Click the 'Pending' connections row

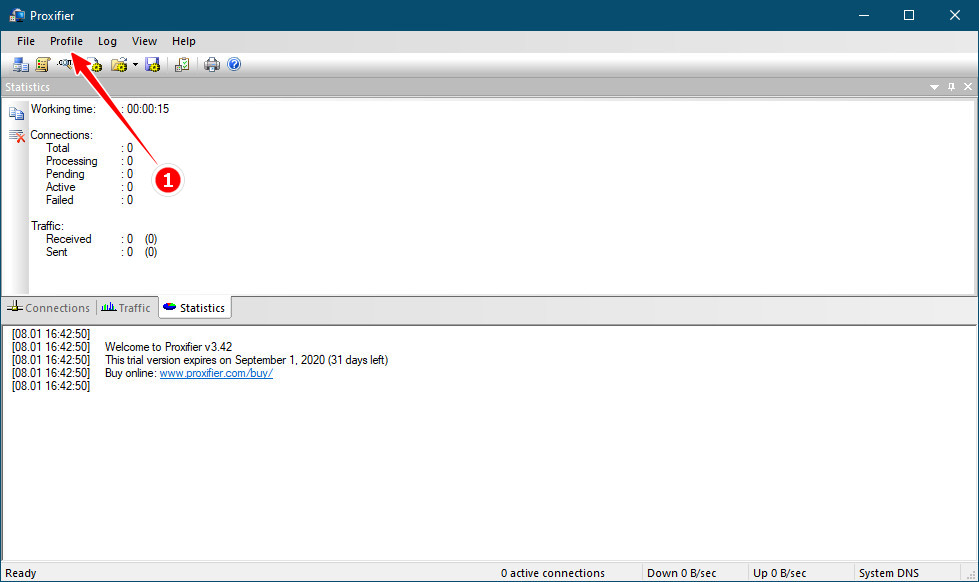(x=89, y=174)
